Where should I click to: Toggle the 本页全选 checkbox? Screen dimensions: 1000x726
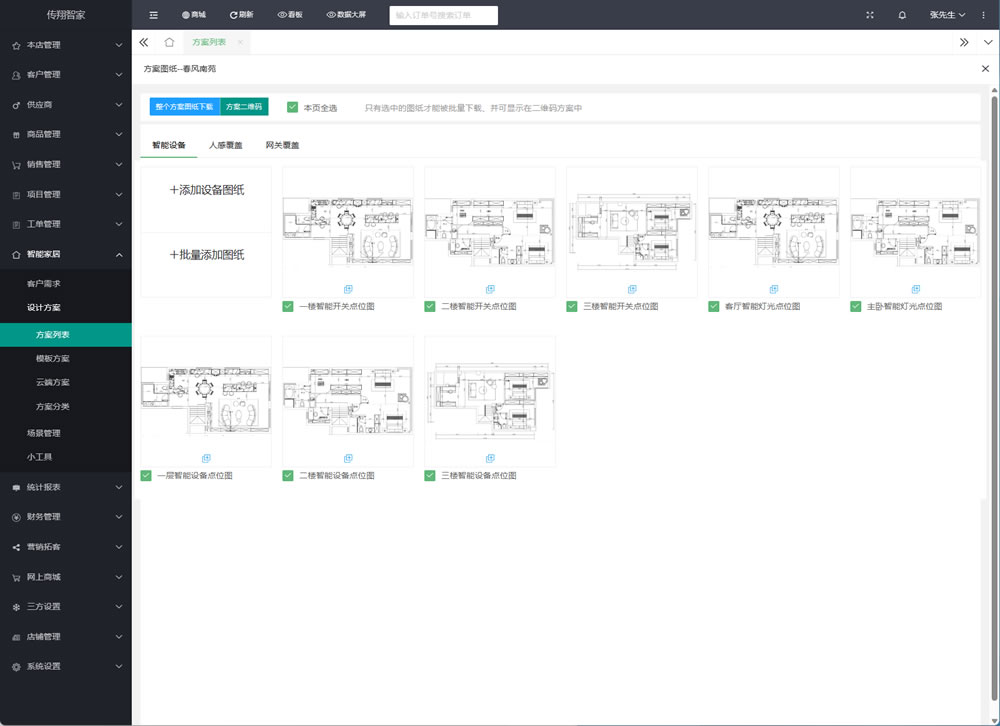[x=293, y=107]
